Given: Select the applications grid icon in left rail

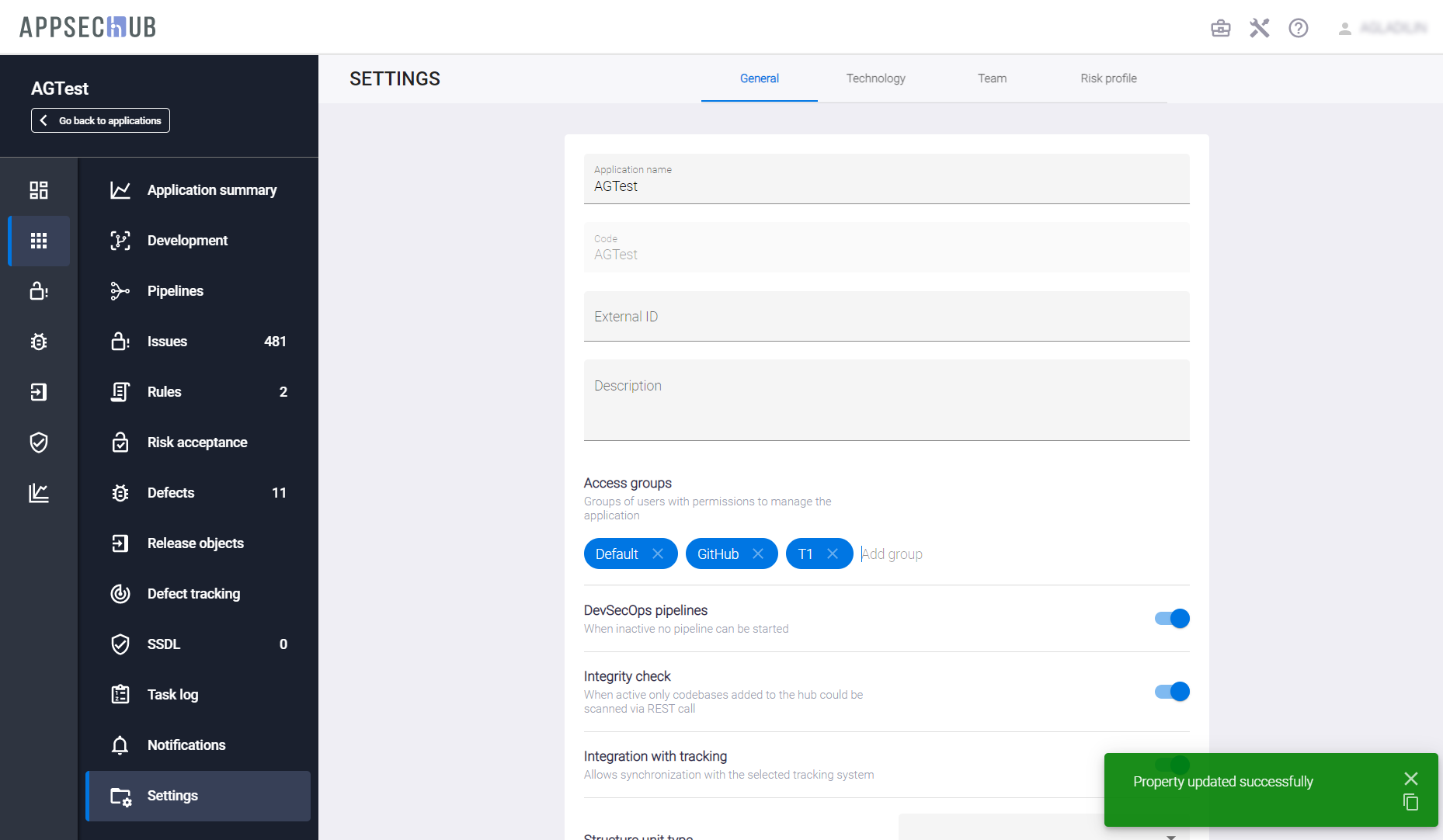Looking at the screenshot, I should point(39,241).
